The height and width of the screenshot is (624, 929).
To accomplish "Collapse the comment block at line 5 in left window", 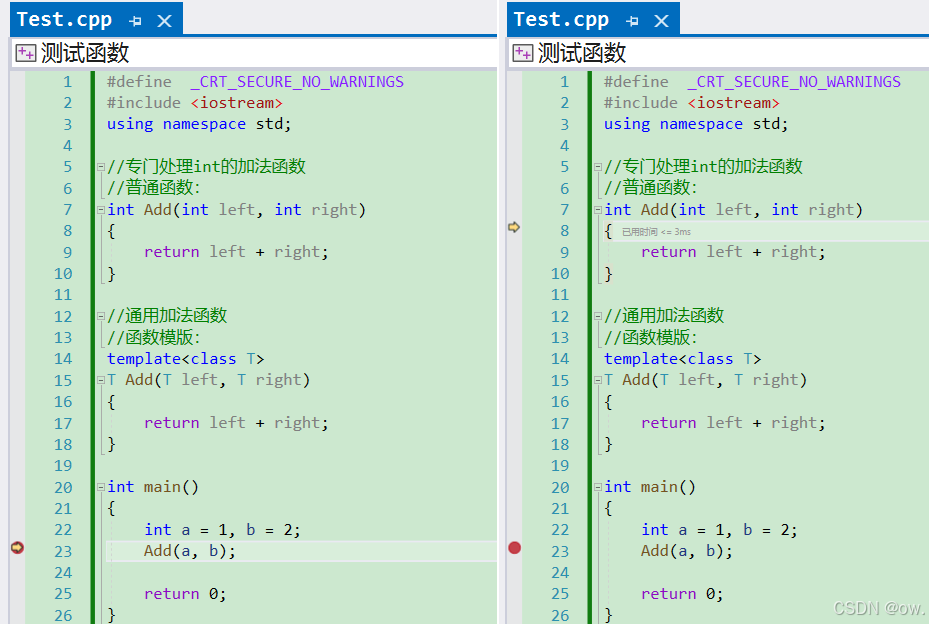I will tap(101, 167).
